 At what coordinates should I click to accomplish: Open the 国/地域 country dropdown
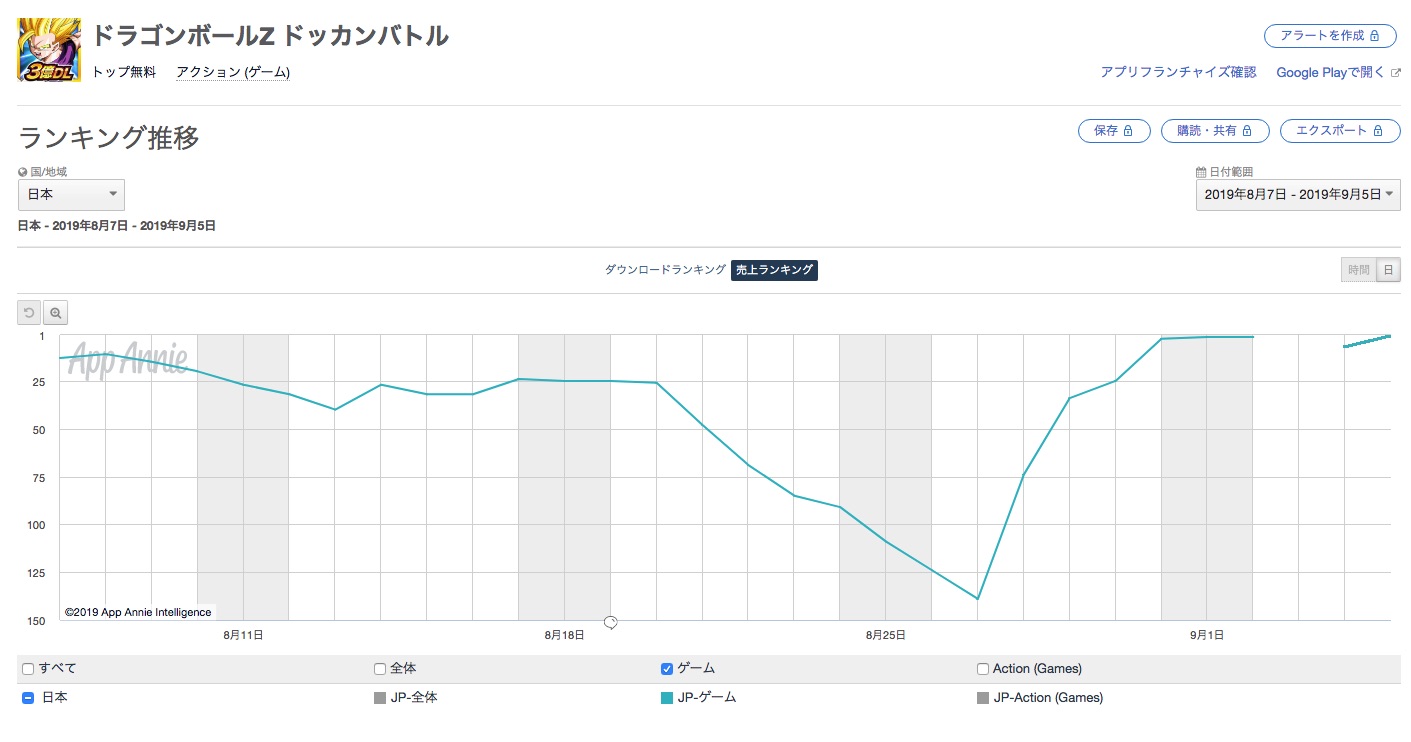pos(71,194)
